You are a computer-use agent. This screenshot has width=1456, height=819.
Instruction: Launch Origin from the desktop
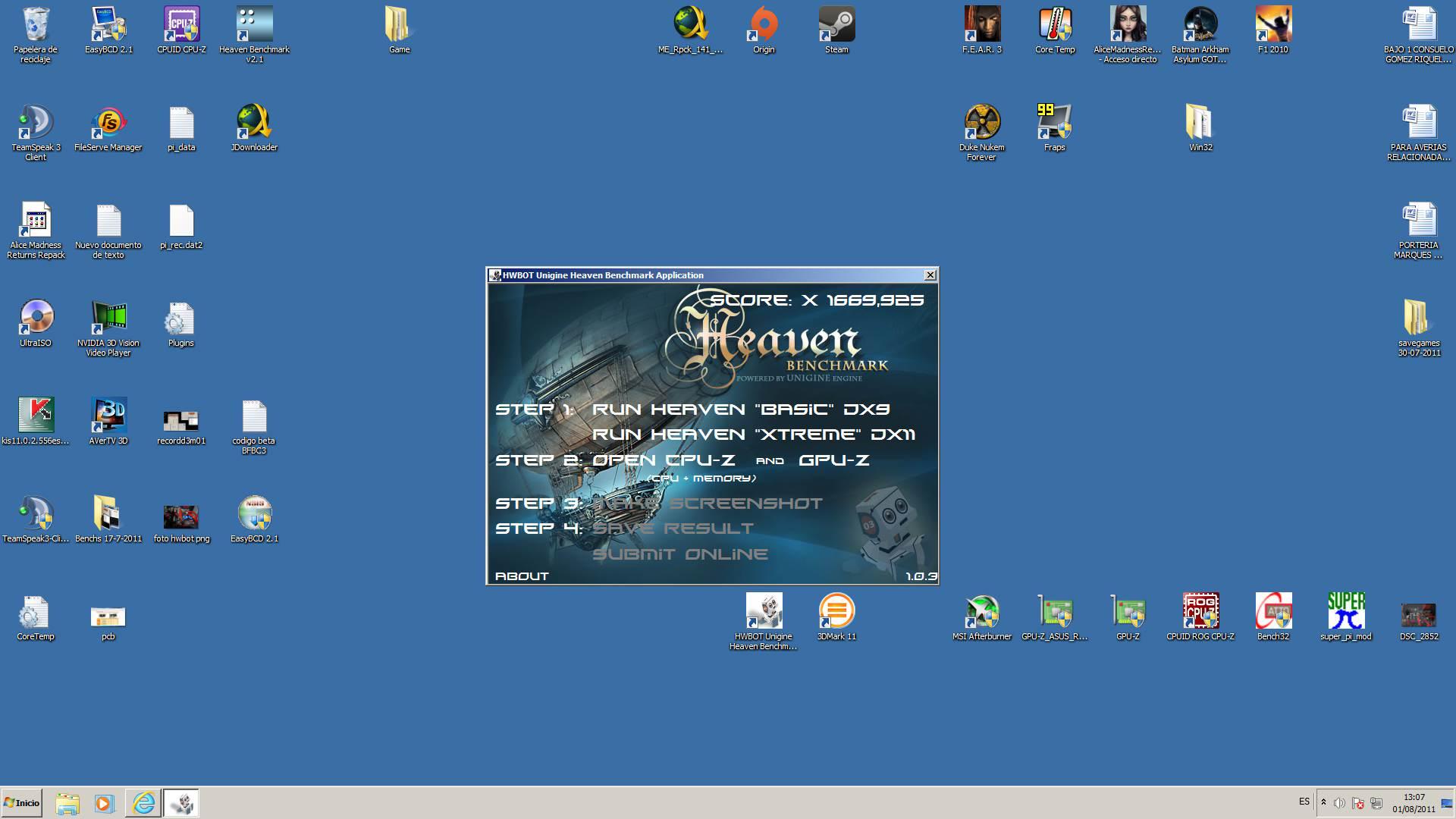pos(764,30)
